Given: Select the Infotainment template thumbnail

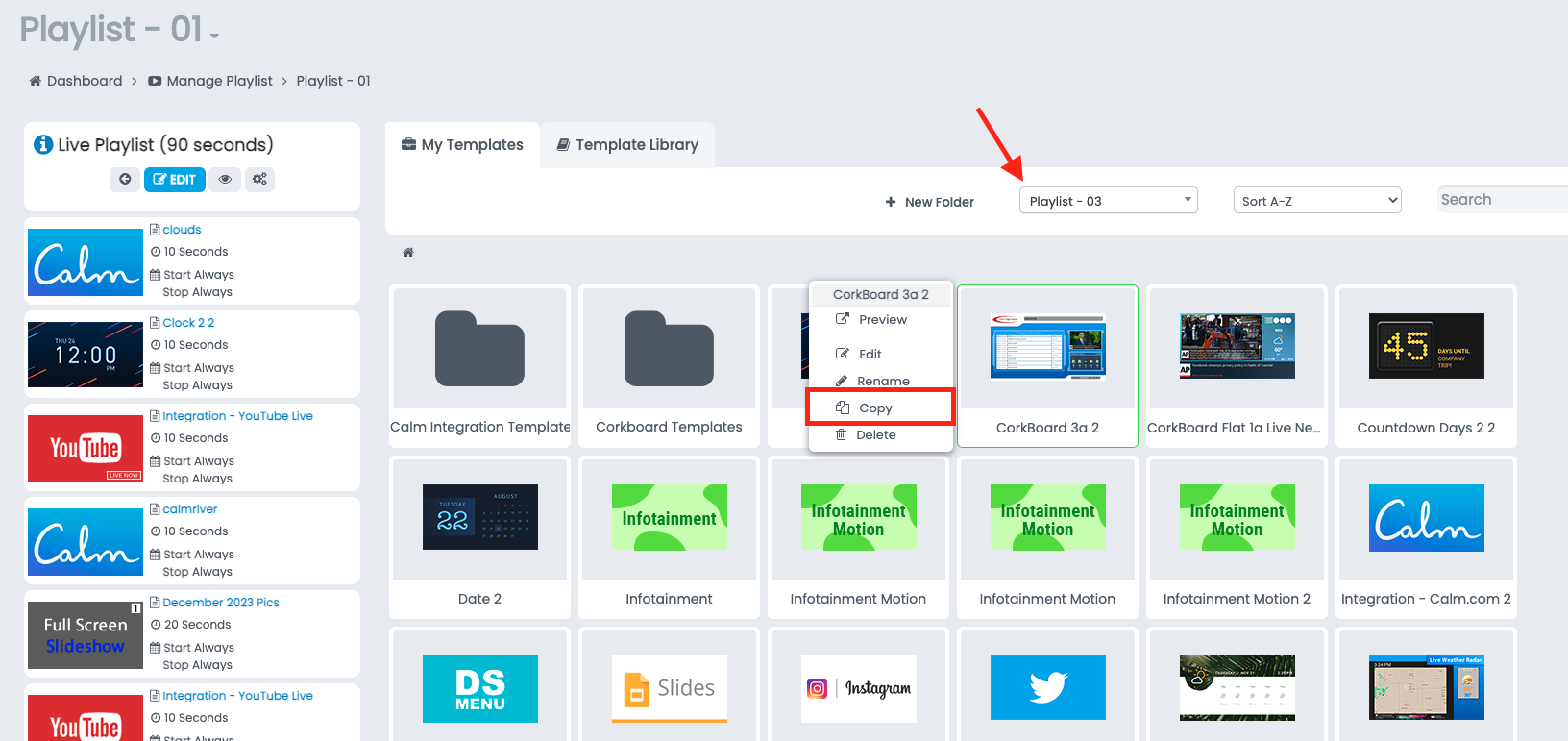Looking at the screenshot, I should [x=669, y=517].
